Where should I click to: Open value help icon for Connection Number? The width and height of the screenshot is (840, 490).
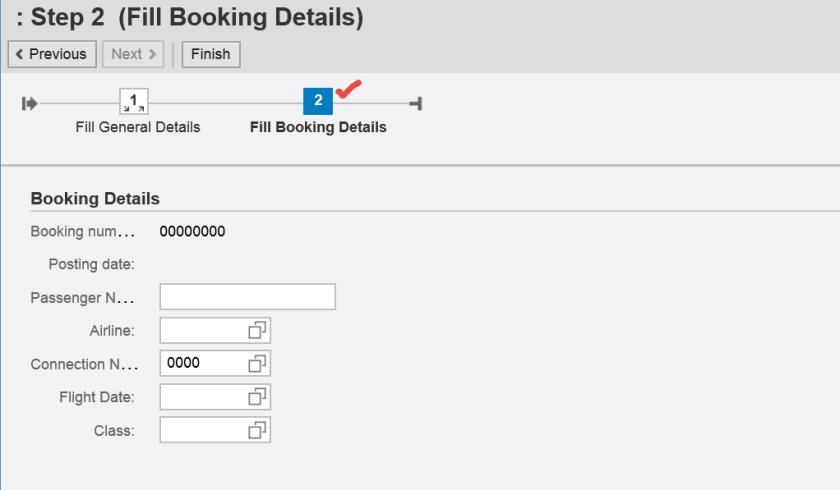click(258, 363)
